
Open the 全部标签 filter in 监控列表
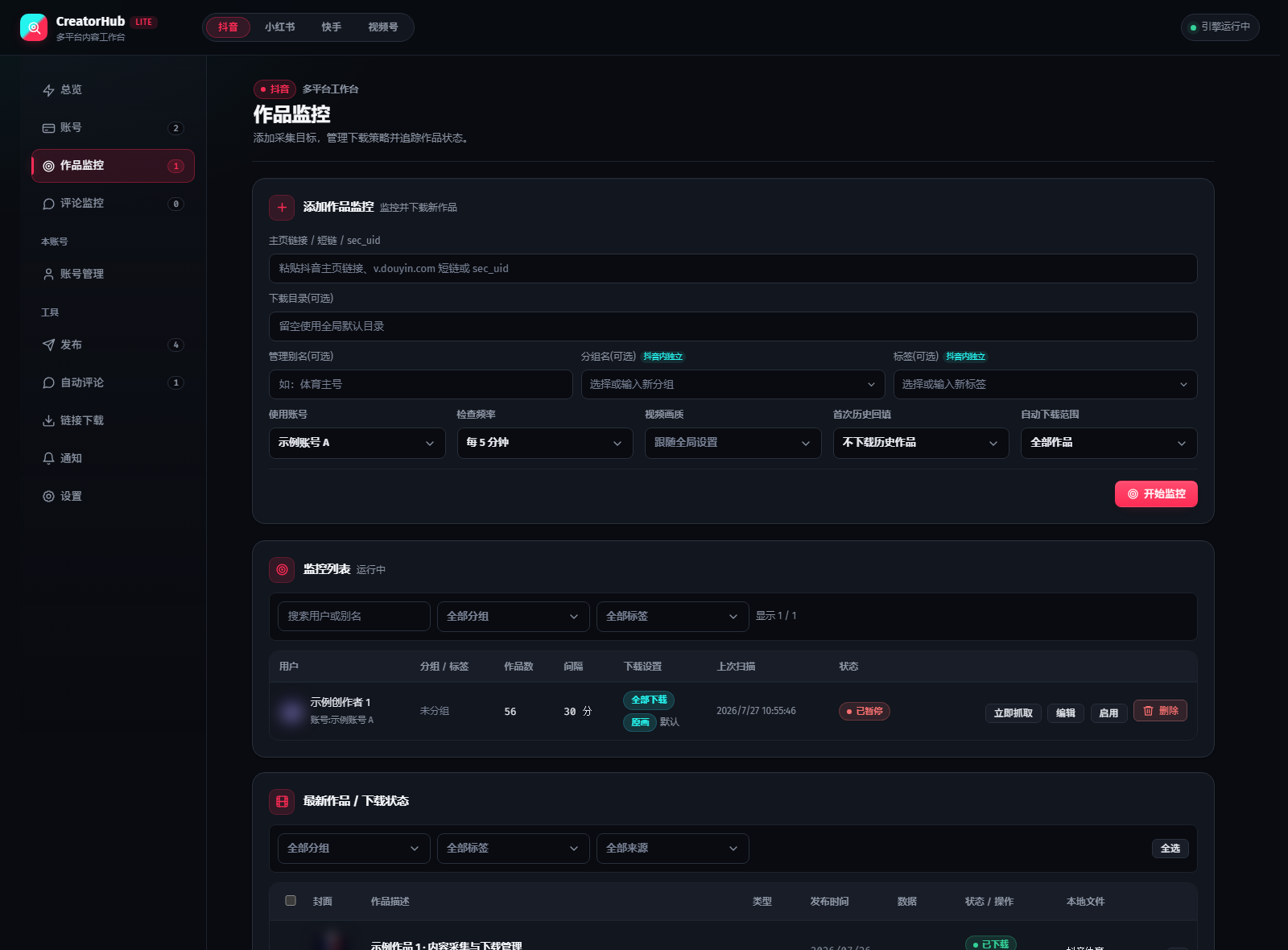[x=673, y=617]
